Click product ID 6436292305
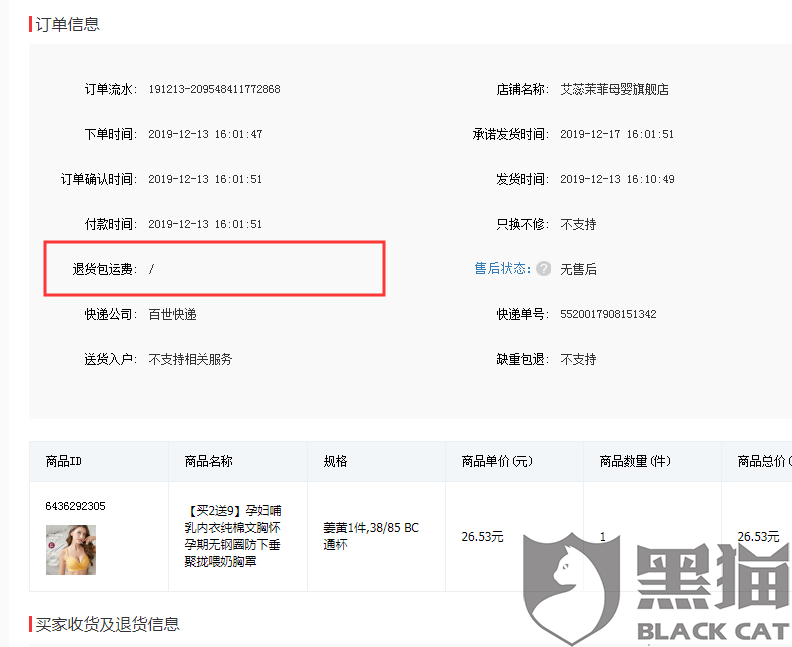The image size is (792, 647). [x=75, y=506]
